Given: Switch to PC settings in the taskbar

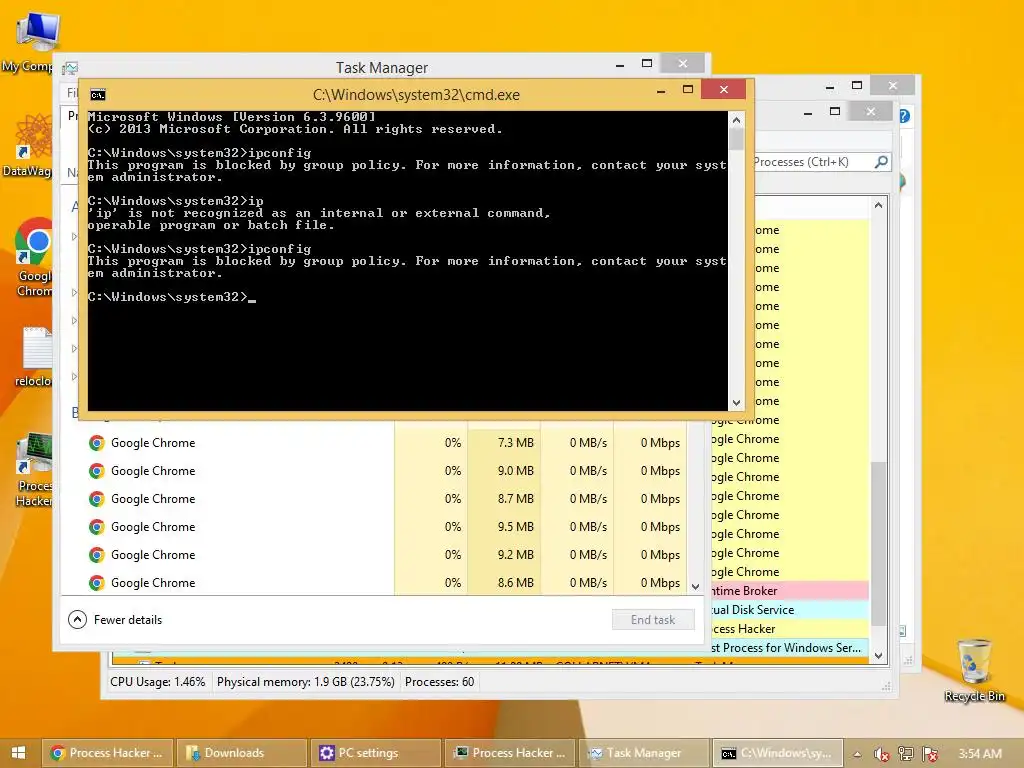Looking at the screenshot, I should pos(376,753).
